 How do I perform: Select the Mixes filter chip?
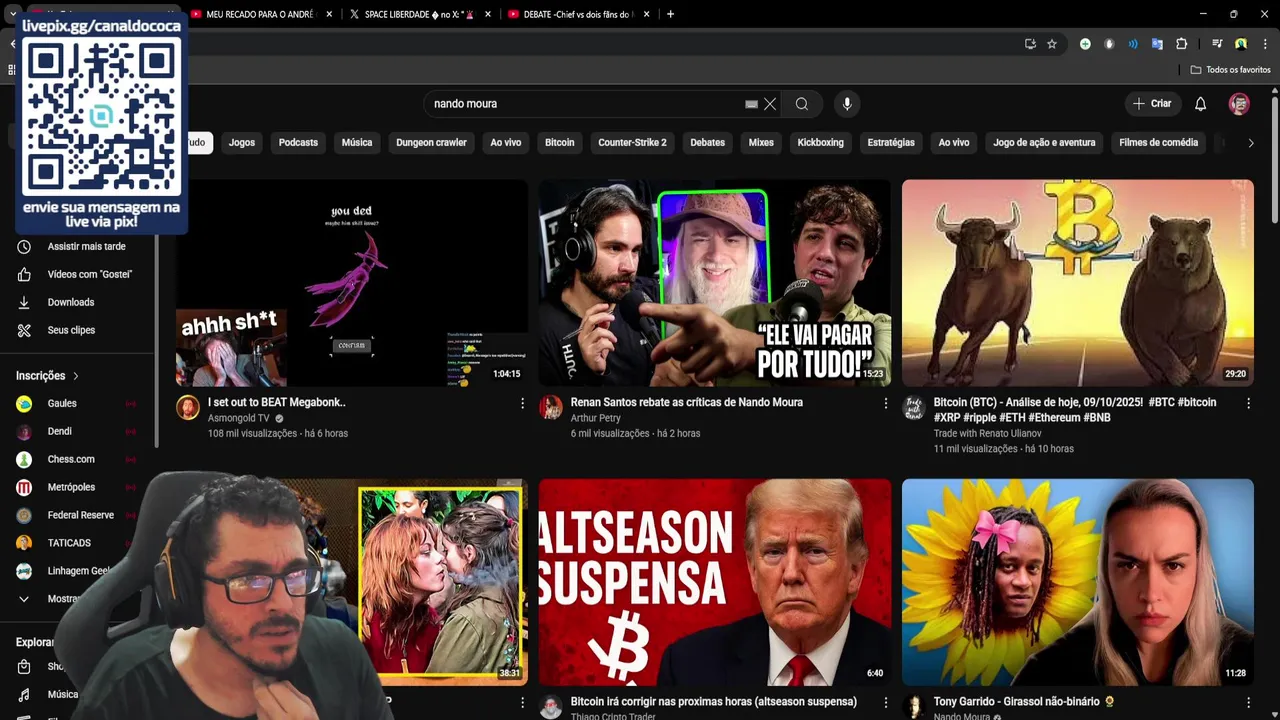761,143
